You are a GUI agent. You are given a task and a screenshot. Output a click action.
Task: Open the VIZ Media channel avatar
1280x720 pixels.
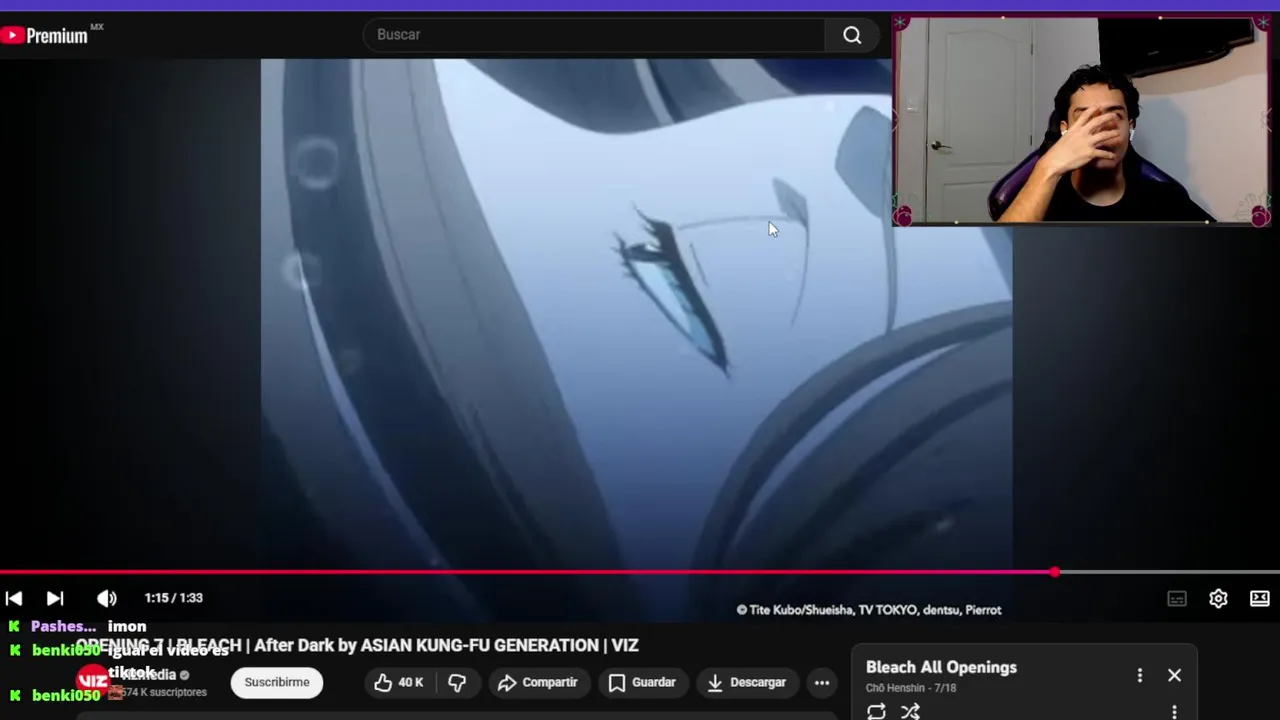tap(93, 681)
